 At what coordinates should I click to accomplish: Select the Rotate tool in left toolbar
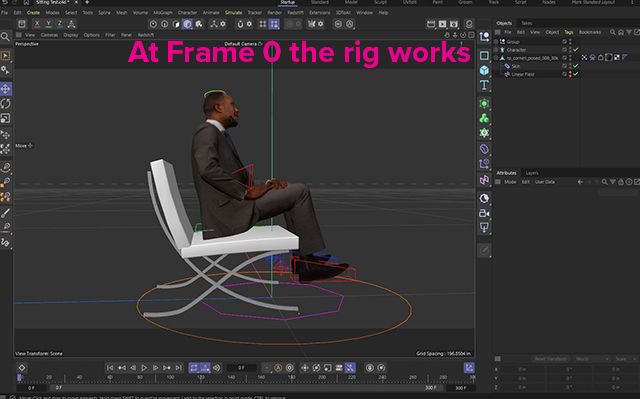coord(6,104)
